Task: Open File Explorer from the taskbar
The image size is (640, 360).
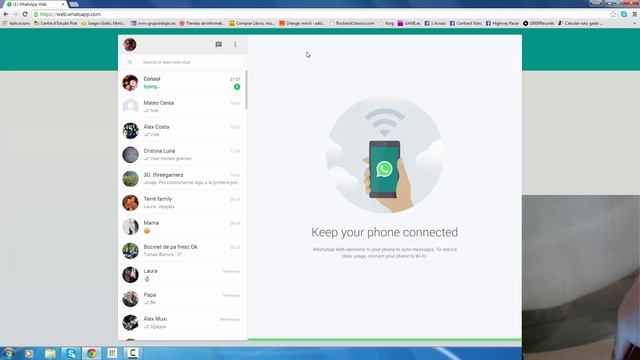Action: point(50,353)
